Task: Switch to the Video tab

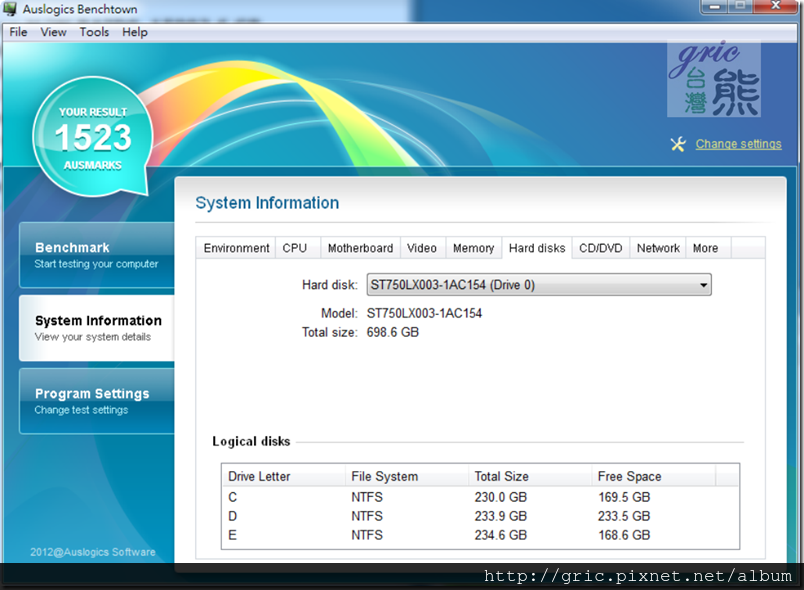Action: 422,248
